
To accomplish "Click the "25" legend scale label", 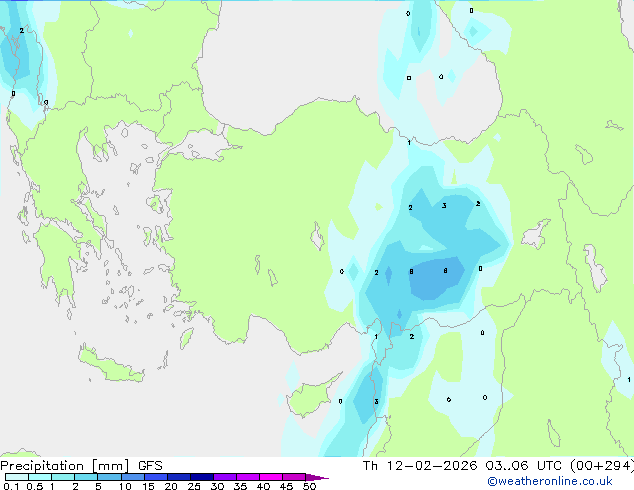I will point(194,486).
